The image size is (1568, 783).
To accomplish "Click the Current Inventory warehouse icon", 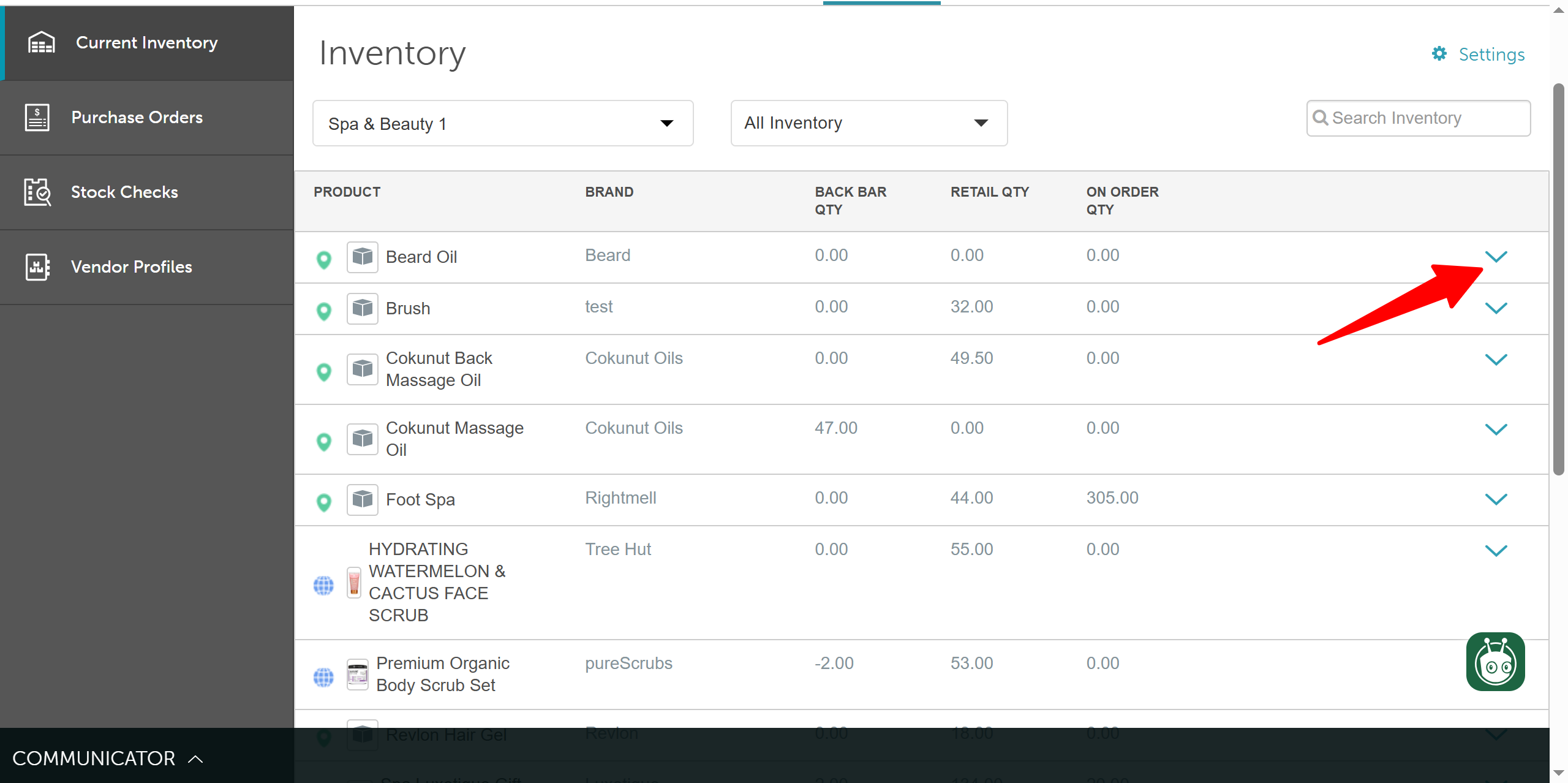I will point(41,43).
